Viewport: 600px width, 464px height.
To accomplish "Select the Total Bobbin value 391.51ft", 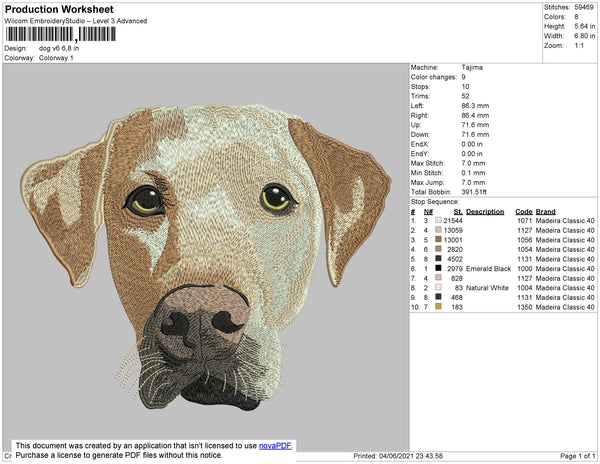I will (x=474, y=192).
